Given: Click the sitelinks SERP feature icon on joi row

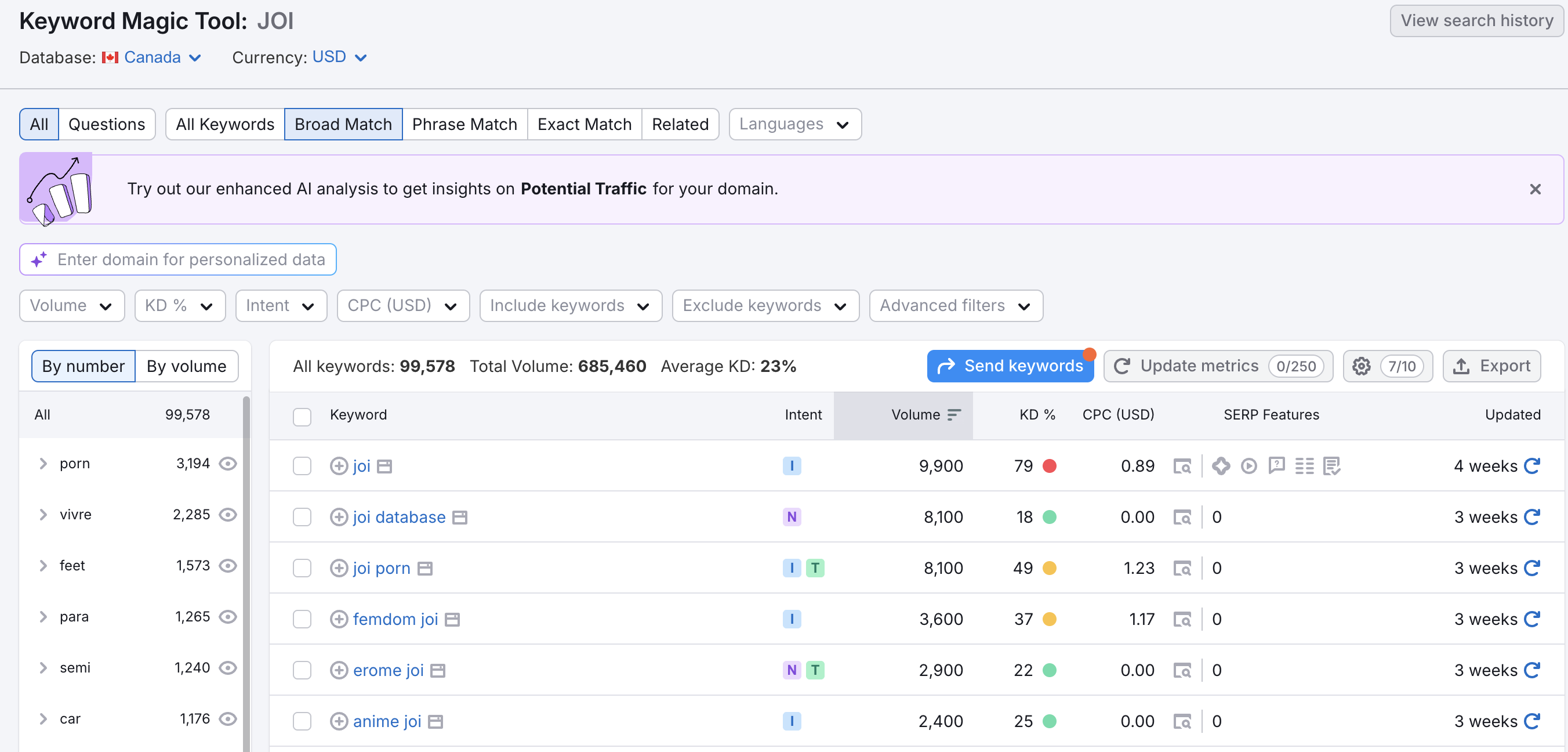Looking at the screenshot, I should pos(1304,466).
